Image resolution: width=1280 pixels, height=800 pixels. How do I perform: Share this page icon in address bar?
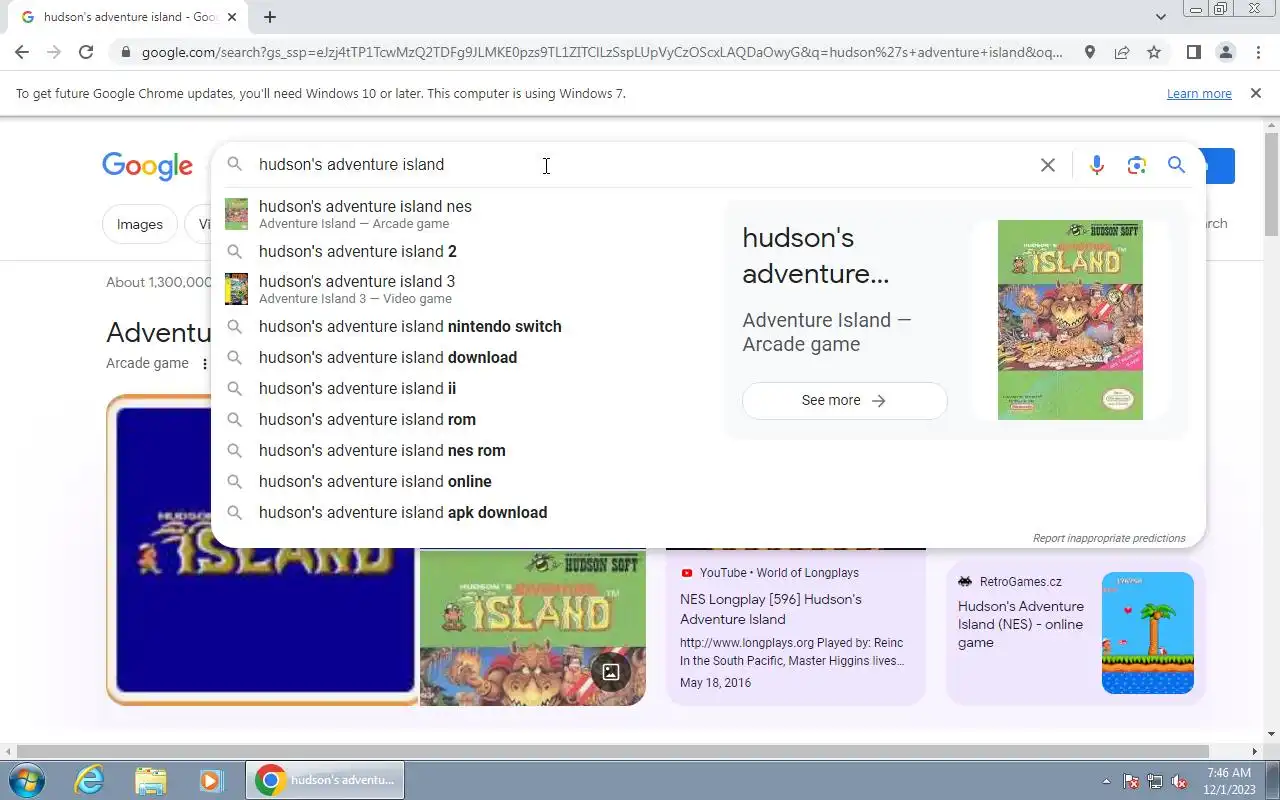(x=1122, y=52)
